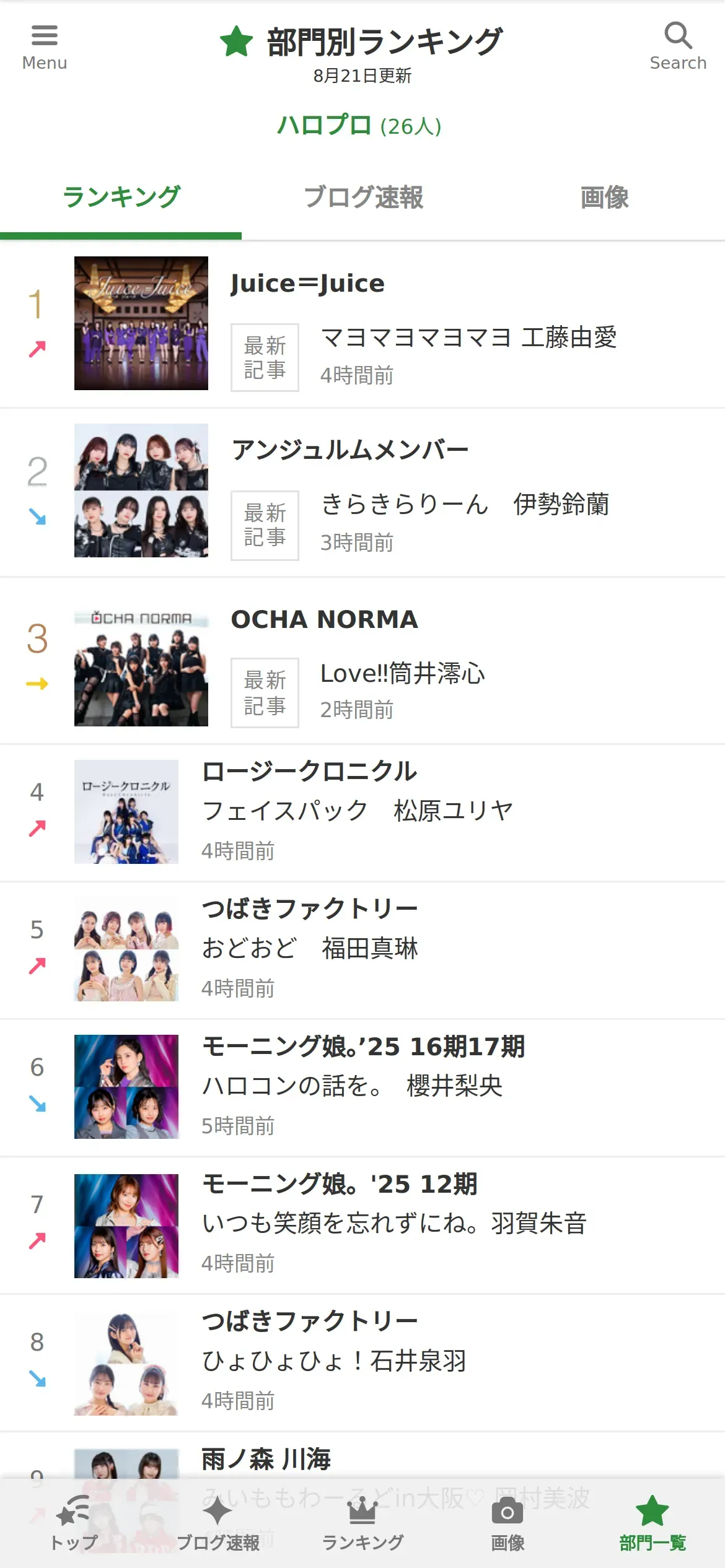725x1568 pixels.
Task: Open the Juice=Juice ranking entry
Action: (x=307, y=284)
